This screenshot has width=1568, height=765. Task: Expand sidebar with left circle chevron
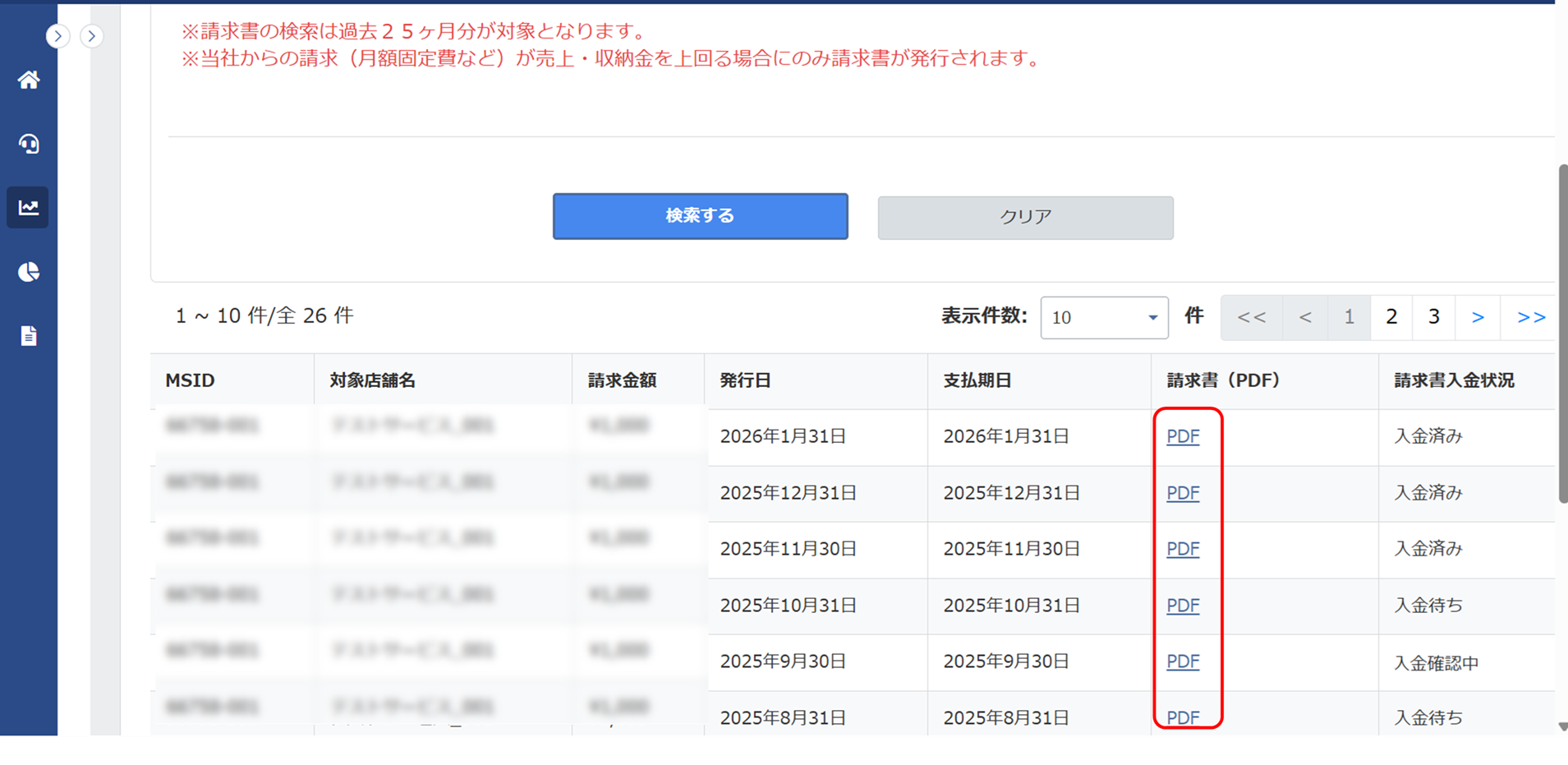[x=57, y=36]
